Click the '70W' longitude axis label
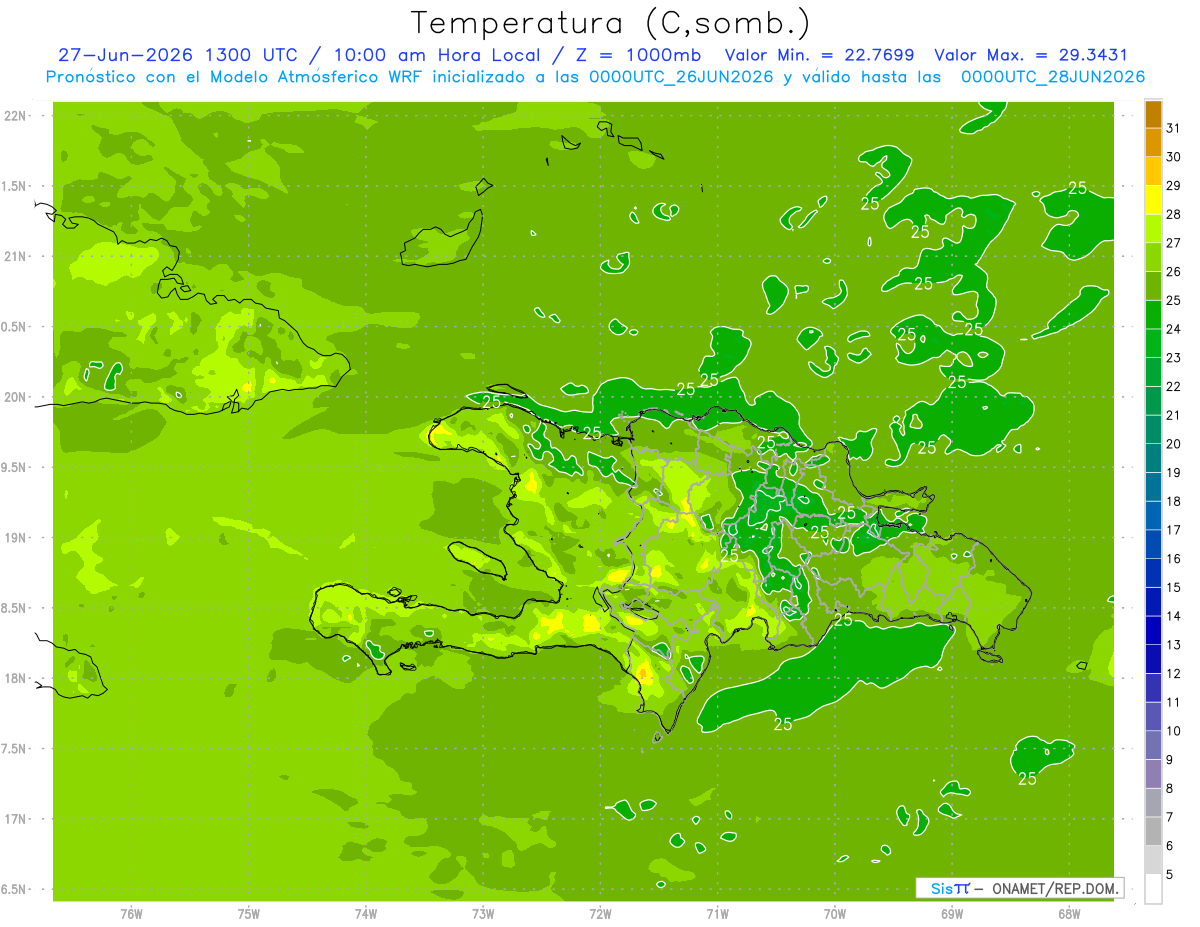The image size is (1200, 927). coord(835,914)
